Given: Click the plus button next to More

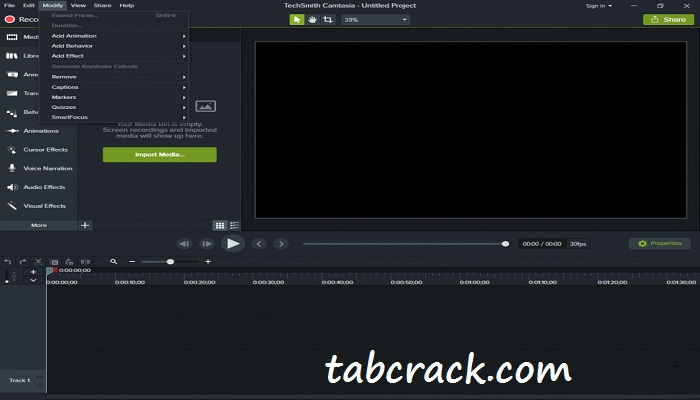Looking at the screenshot, I should (85, 225).
